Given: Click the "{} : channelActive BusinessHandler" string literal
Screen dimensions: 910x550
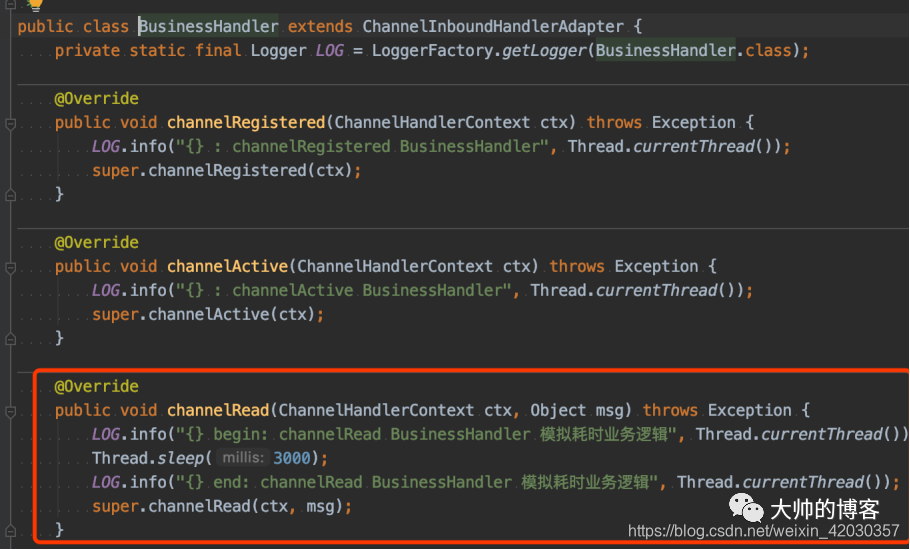Looking at the screenshot, I should click(x=344, y=290).
